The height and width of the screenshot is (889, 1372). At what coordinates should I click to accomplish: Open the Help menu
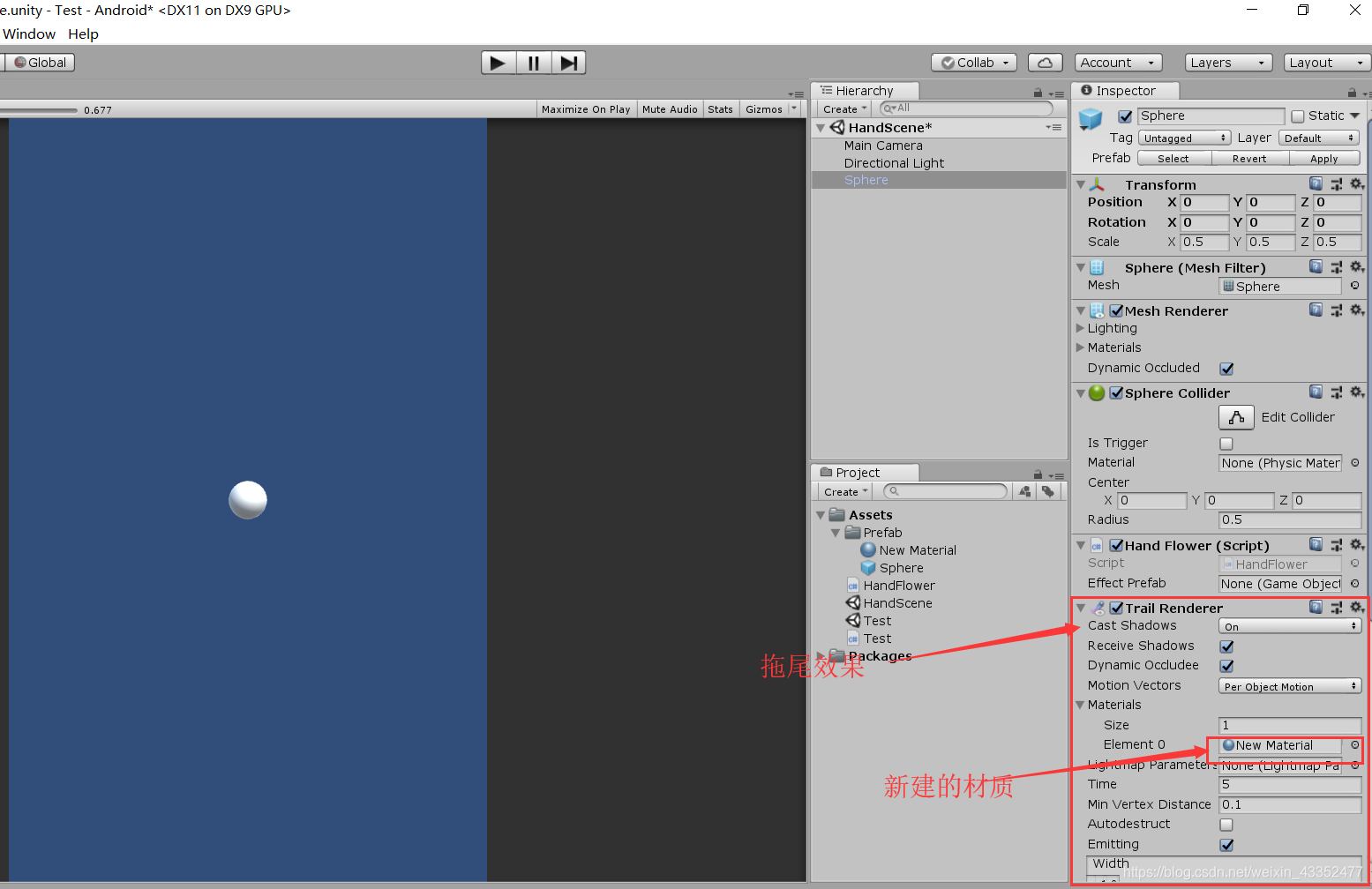click(83, 34)
